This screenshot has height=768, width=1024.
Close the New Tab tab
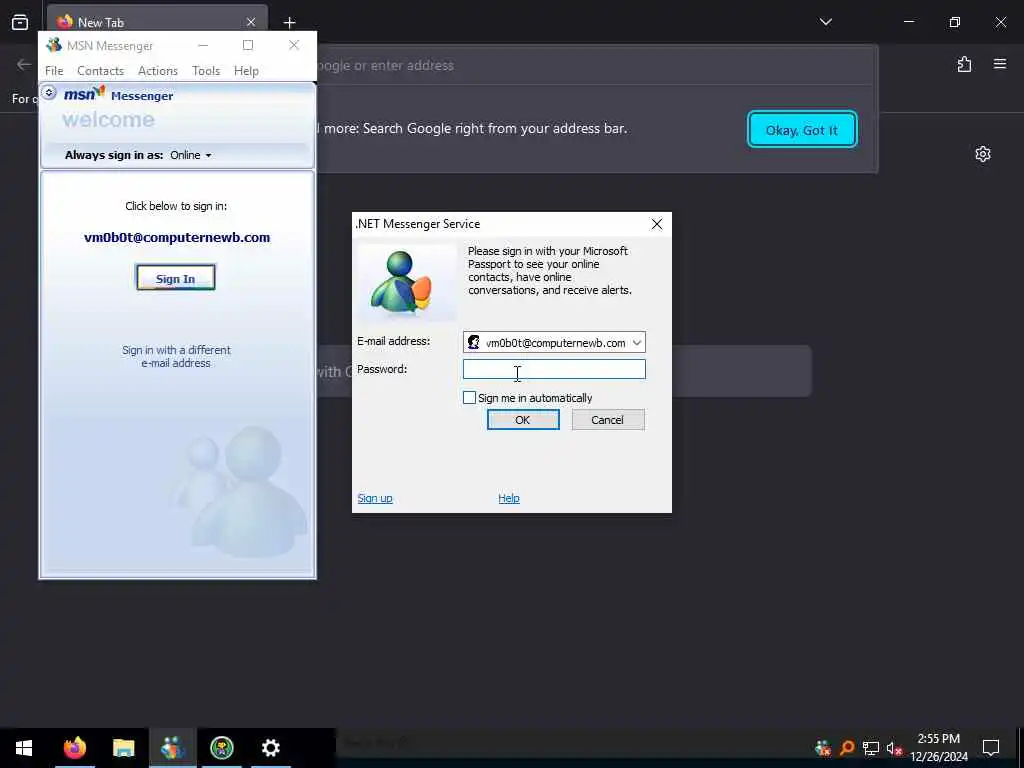point(251,22)
